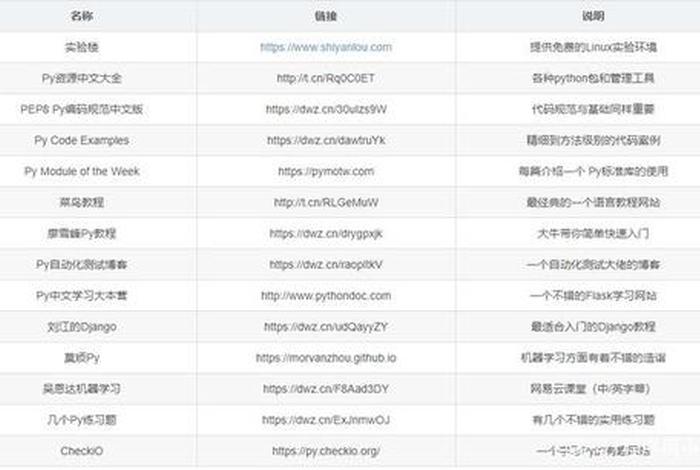The height and width of the screenshot is (470, 700).
Task: Click the https://dwz.cn/drygpxjk link text
Action: point(326,233)
